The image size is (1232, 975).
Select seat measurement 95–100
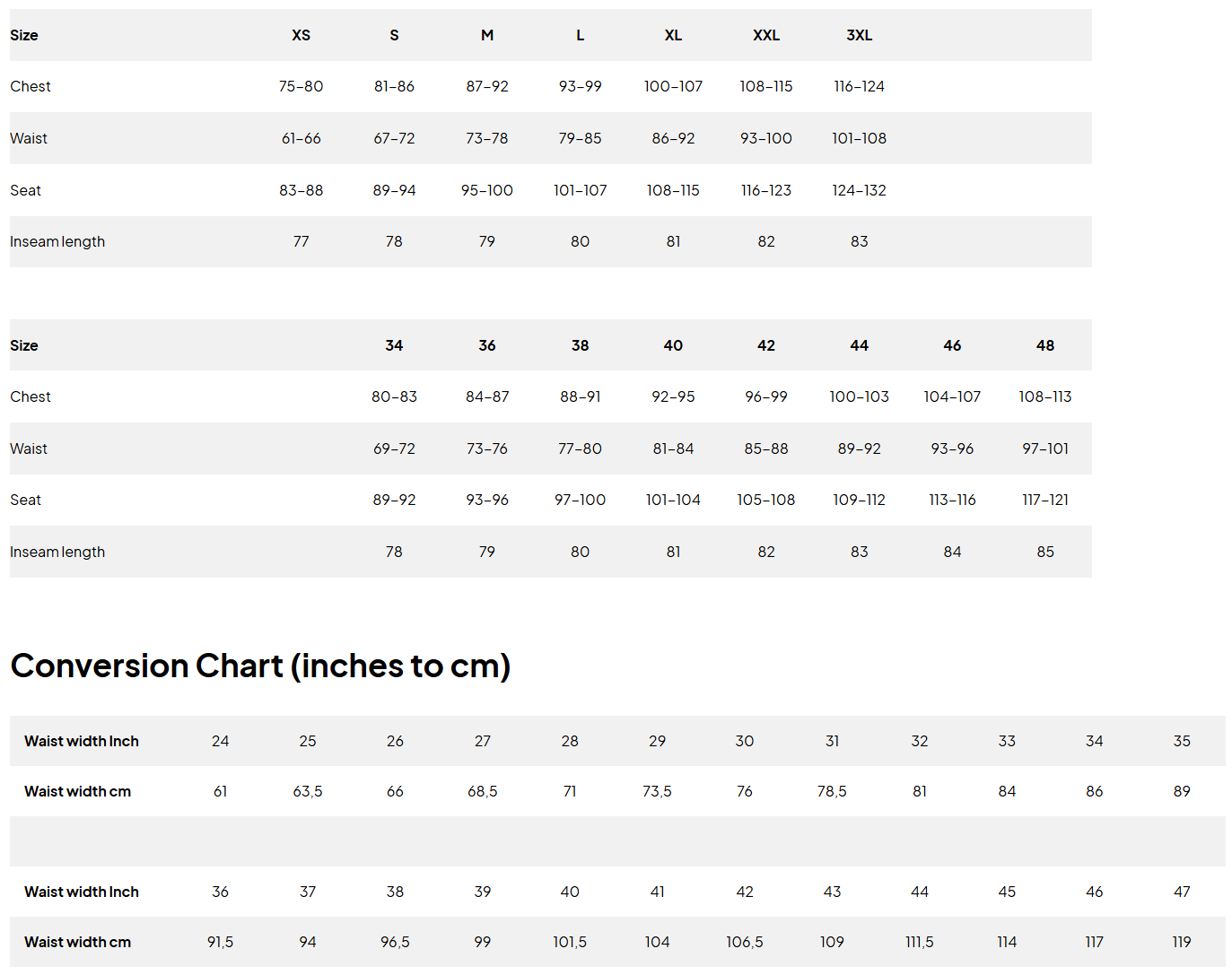point(486,190)
